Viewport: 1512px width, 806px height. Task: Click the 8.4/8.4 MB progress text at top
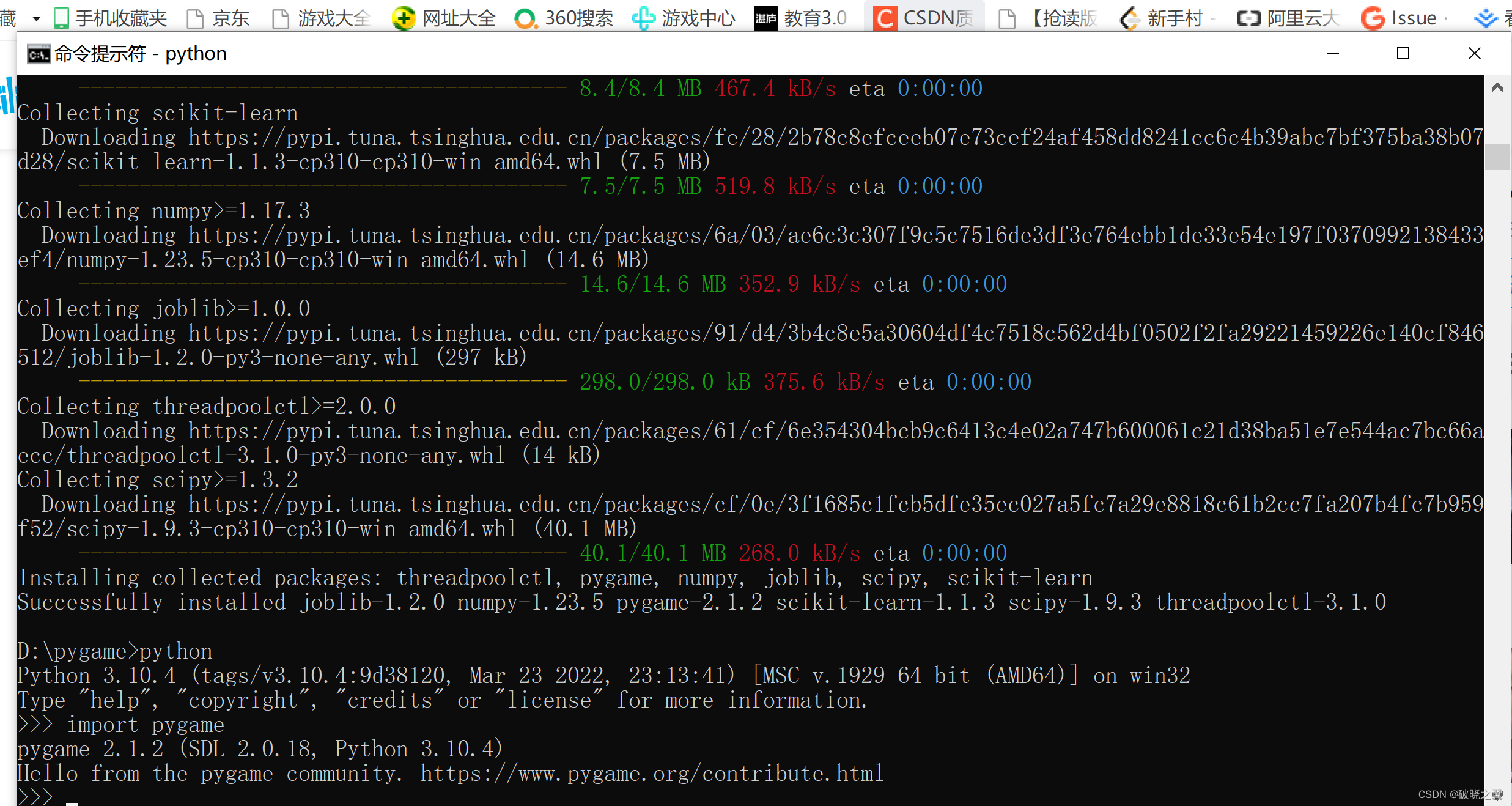(x=641, y=89)
